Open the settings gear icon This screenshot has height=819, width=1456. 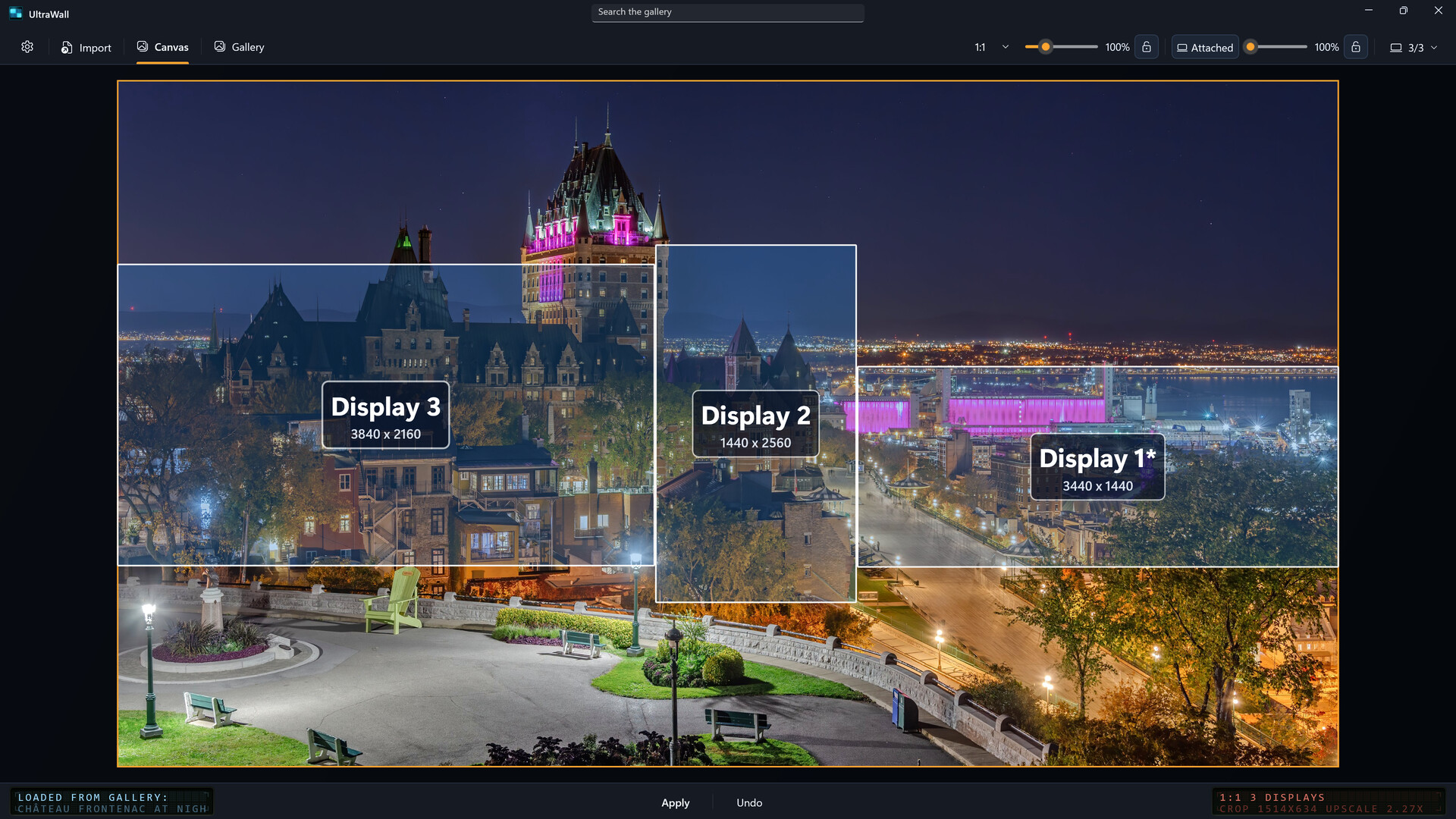pos(27,47)
